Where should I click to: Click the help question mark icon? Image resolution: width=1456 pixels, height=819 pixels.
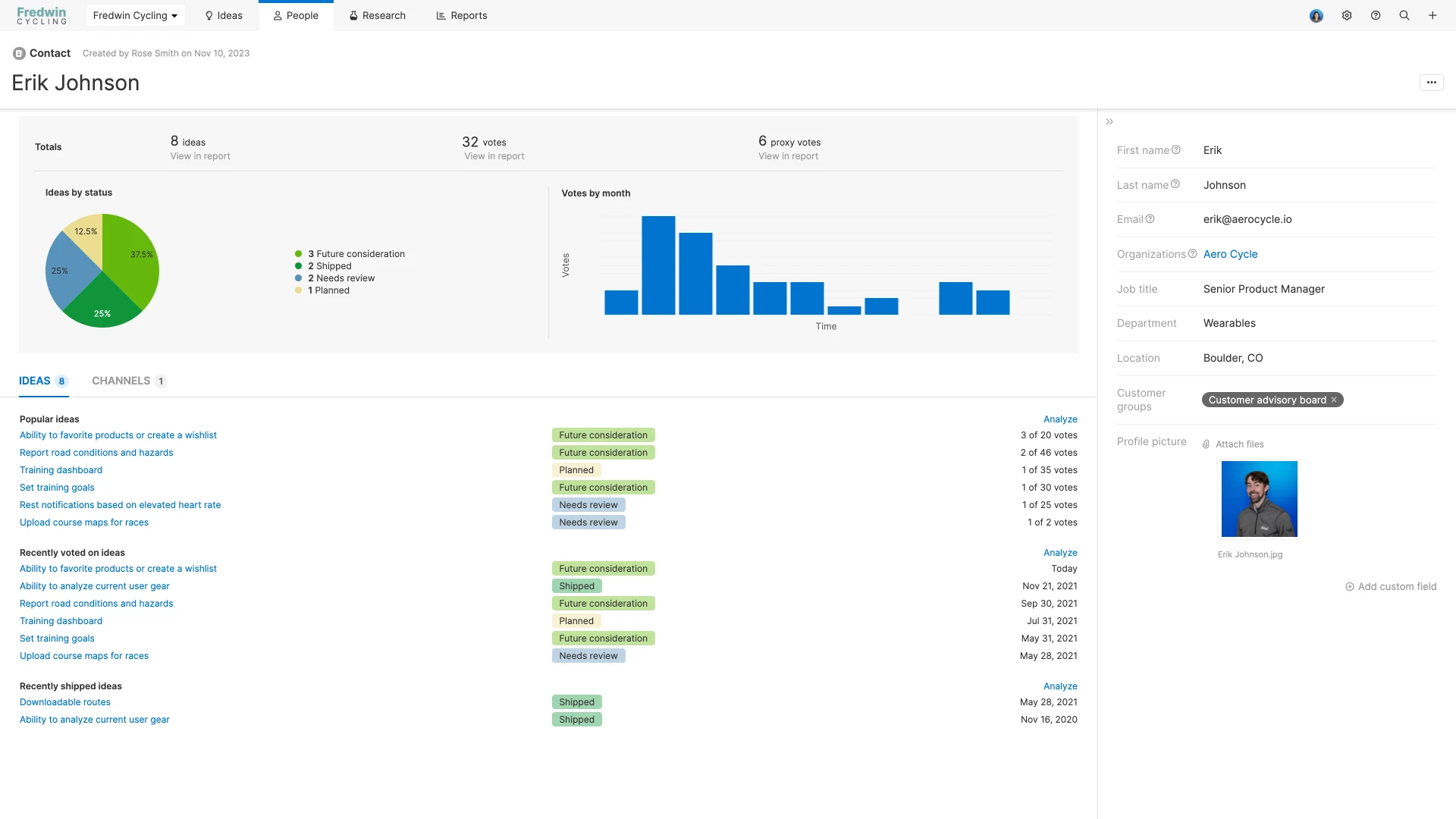coord(1376,15)
